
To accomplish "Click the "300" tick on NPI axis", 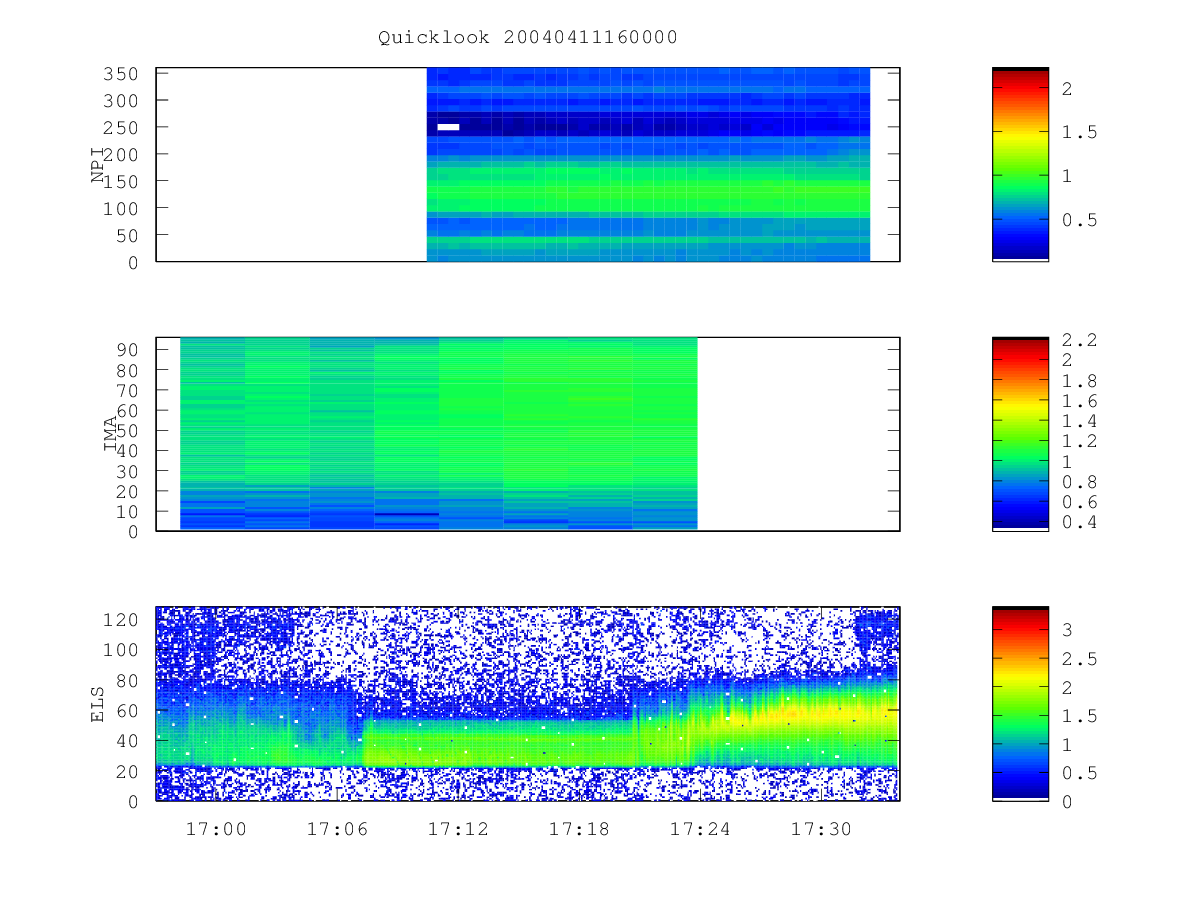I will [x=123, y=101].
